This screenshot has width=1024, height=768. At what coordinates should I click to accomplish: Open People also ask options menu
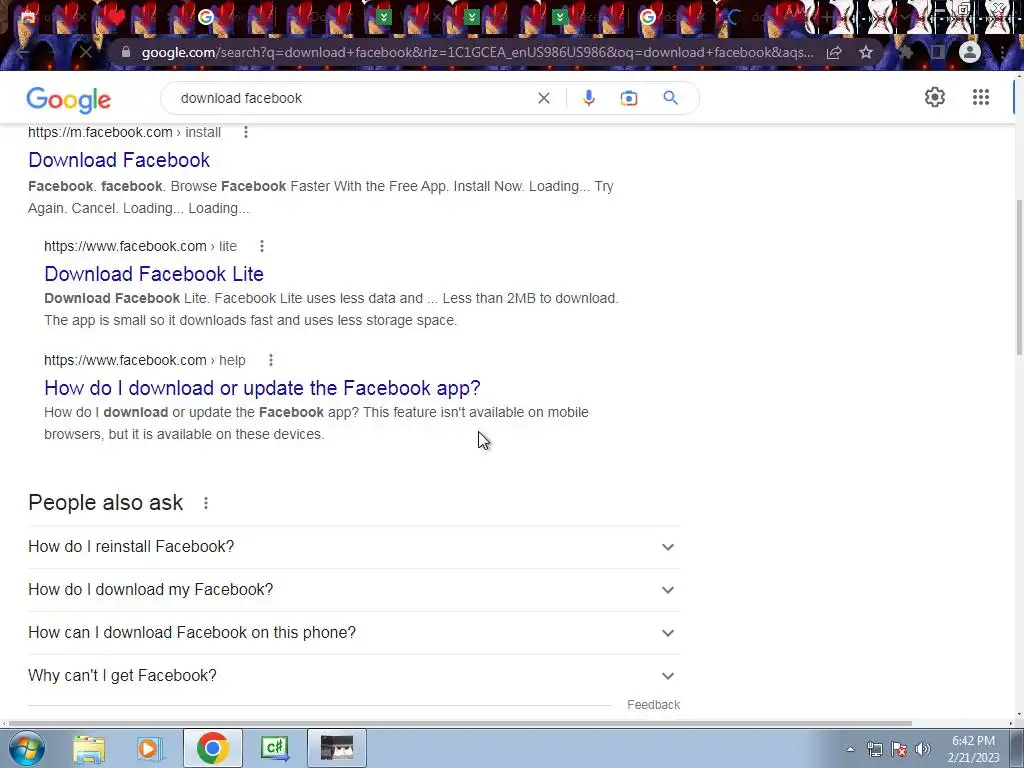206,503
